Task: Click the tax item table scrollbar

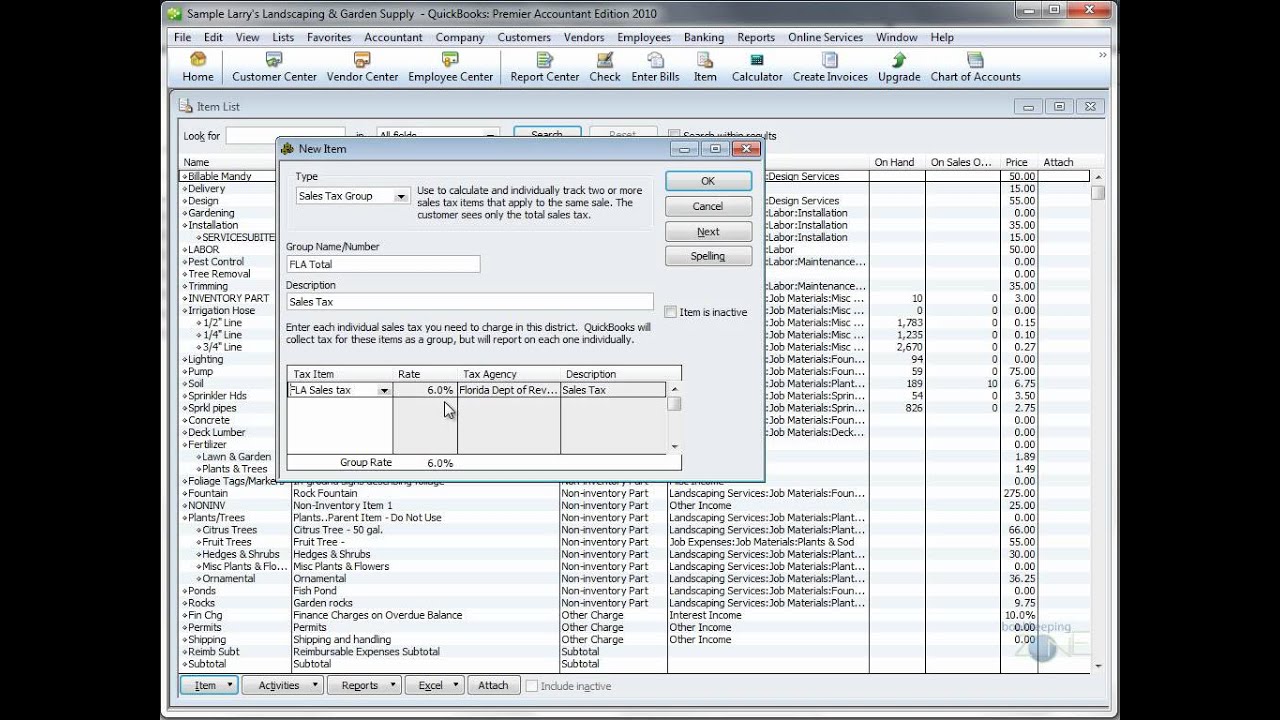Action: 675,418
